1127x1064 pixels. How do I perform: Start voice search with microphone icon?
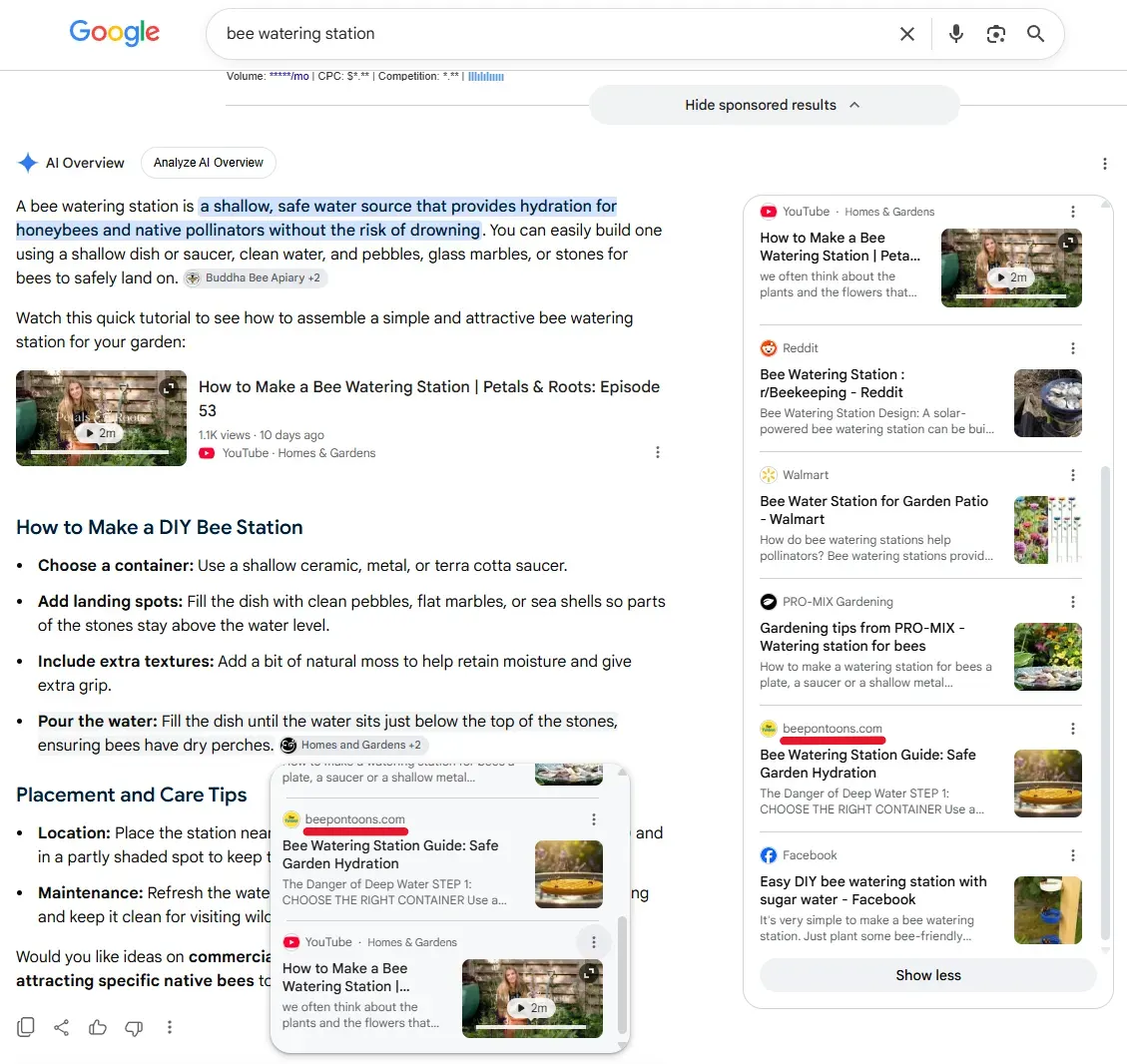point(956,34)
